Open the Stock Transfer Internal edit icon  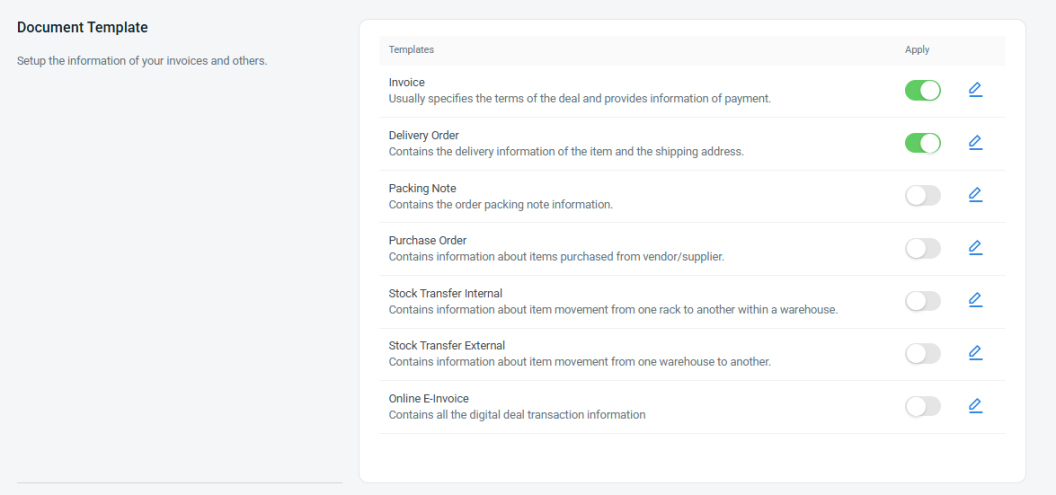975,300
